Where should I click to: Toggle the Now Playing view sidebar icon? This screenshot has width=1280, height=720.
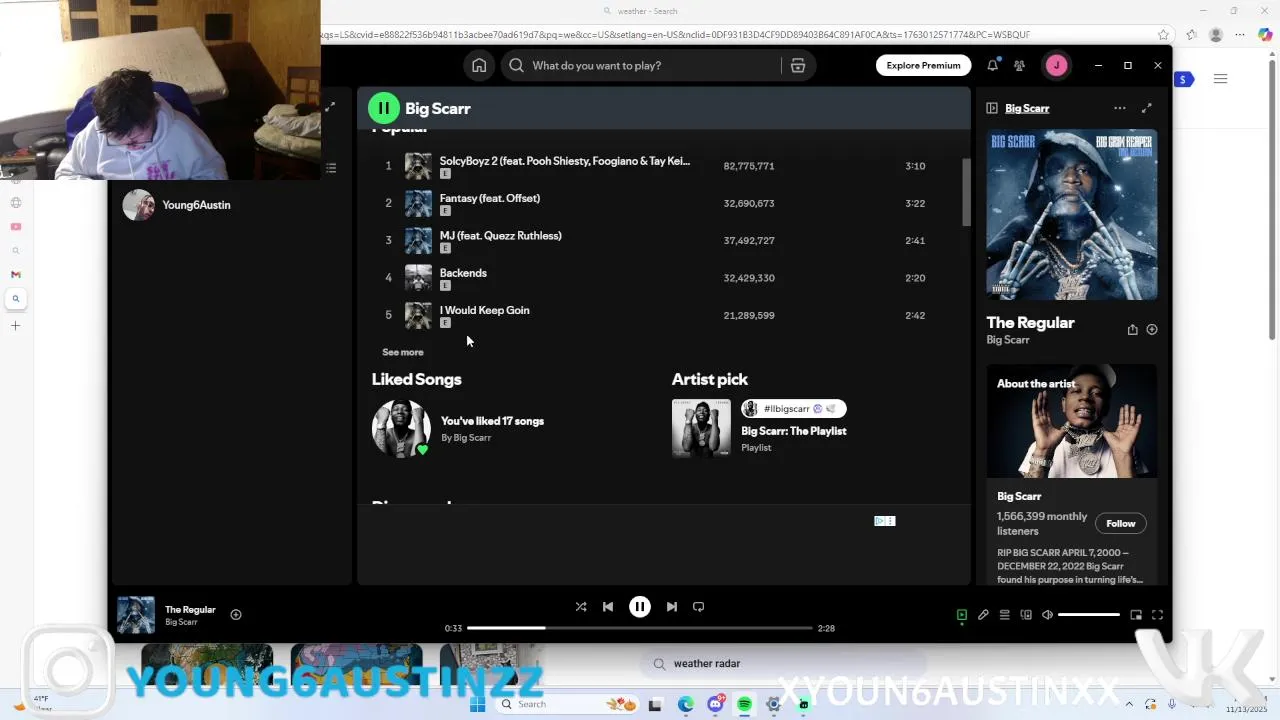point(992,108)
